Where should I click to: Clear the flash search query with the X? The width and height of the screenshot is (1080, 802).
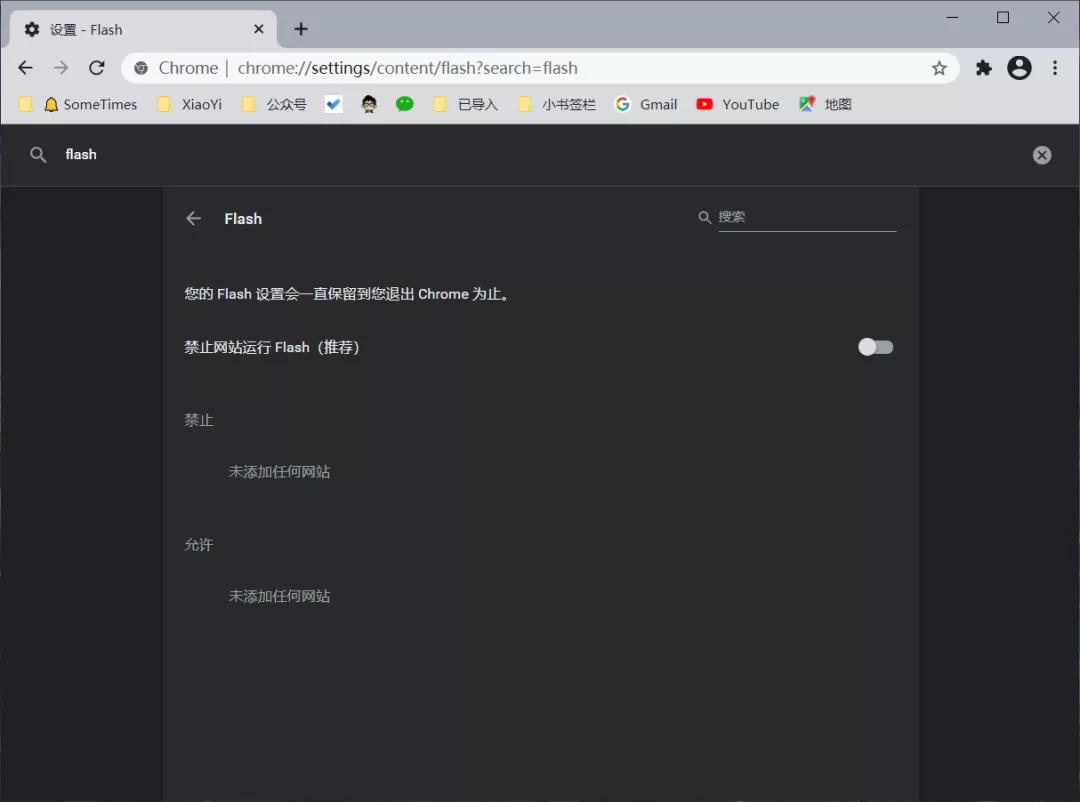(x=1042, y=154)
